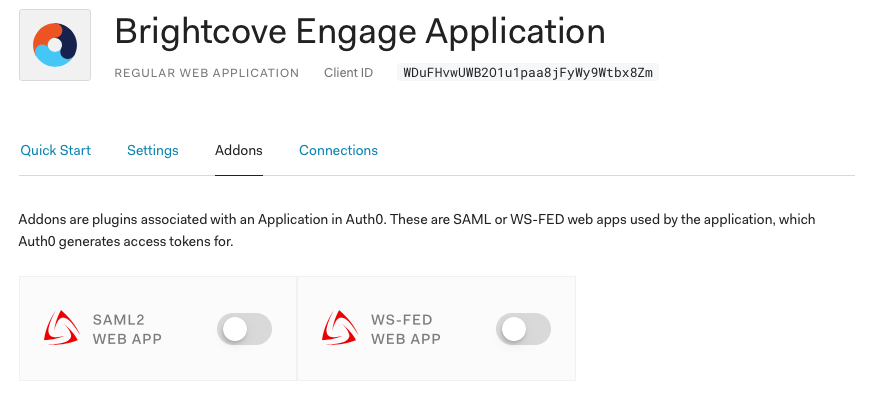Go to the Connections tab
This screenshot has height=393, width=883.
pyautogui.click(x=338, y=150)
